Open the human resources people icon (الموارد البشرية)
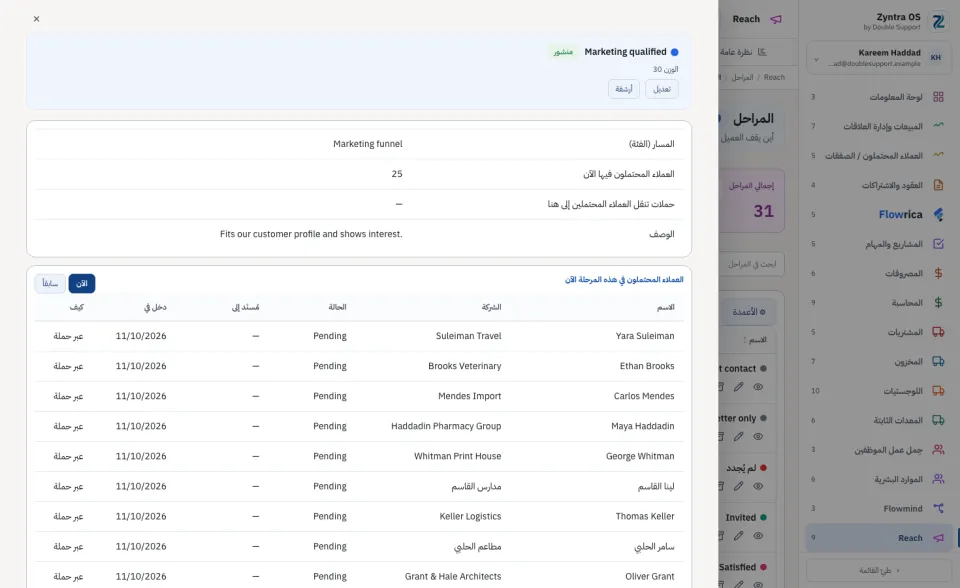The height and width of the screenshot is (588, 960). click(938, 479)
